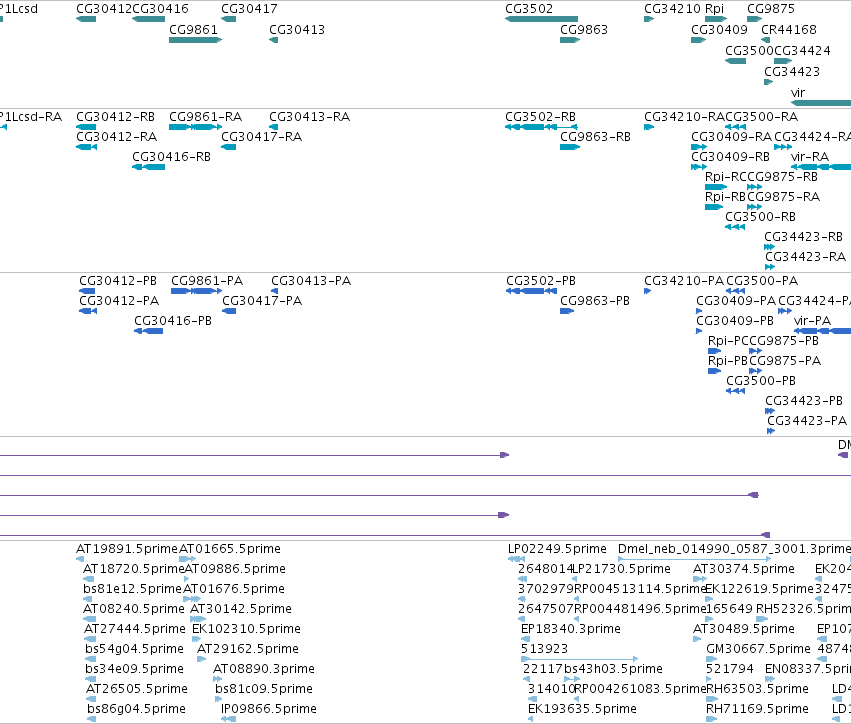Open the IP09866.5prime EST label
This screenshot has width=851, height=724.
(269, 709)
